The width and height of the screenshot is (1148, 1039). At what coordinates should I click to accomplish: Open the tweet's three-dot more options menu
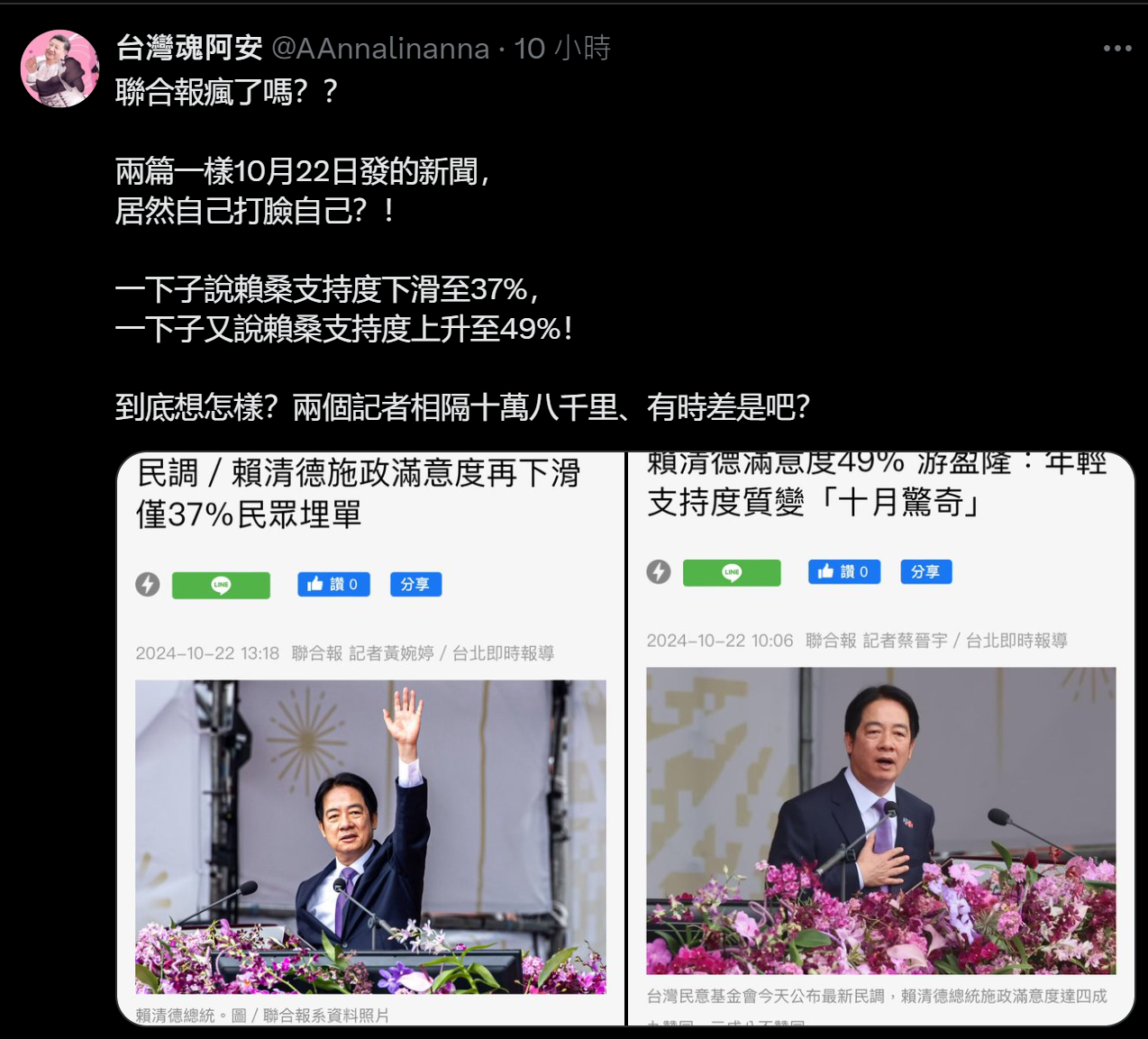(x=1117, y=48)
